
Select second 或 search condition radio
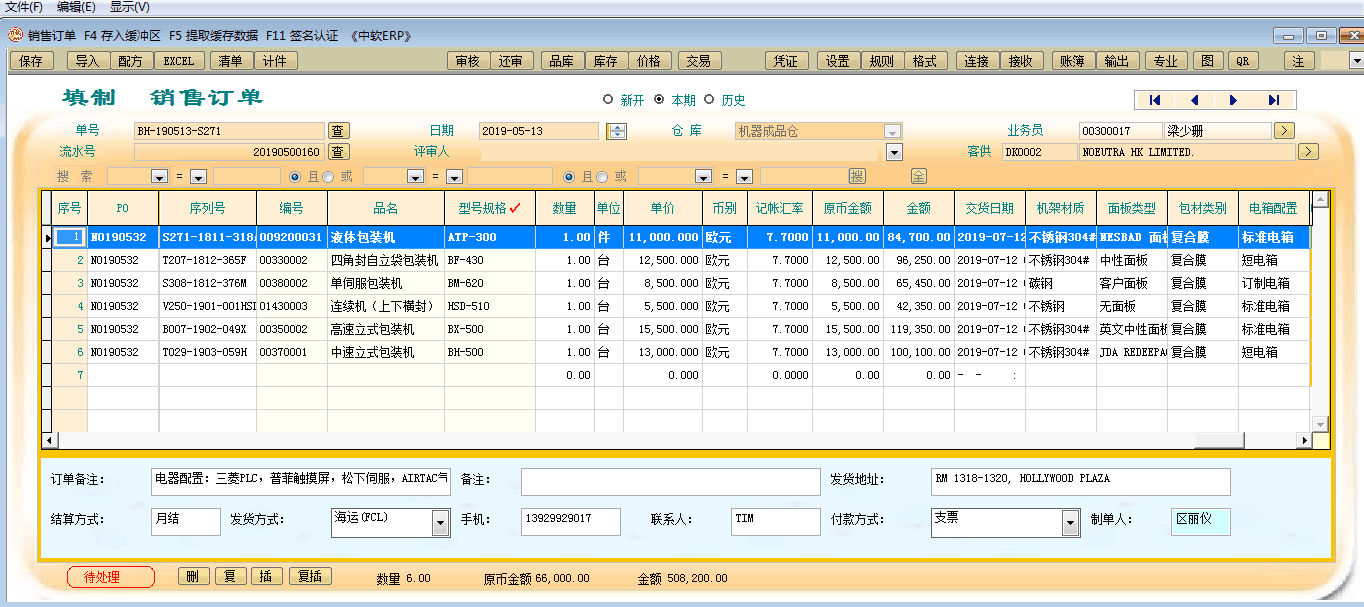[x=601, y=176]
